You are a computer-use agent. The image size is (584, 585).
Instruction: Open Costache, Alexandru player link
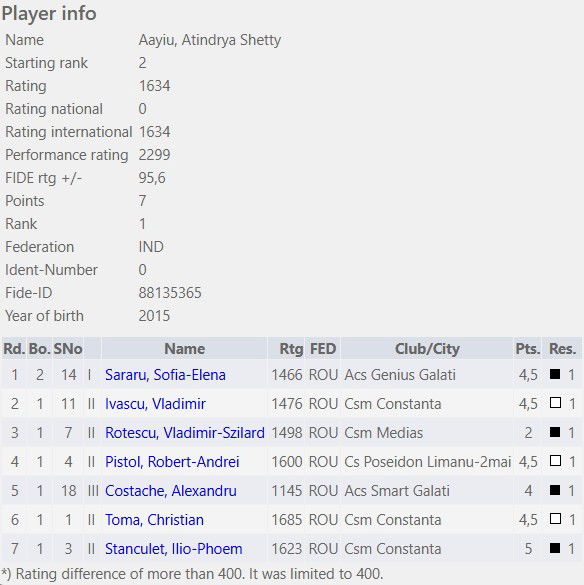click(x=171, y=491)
